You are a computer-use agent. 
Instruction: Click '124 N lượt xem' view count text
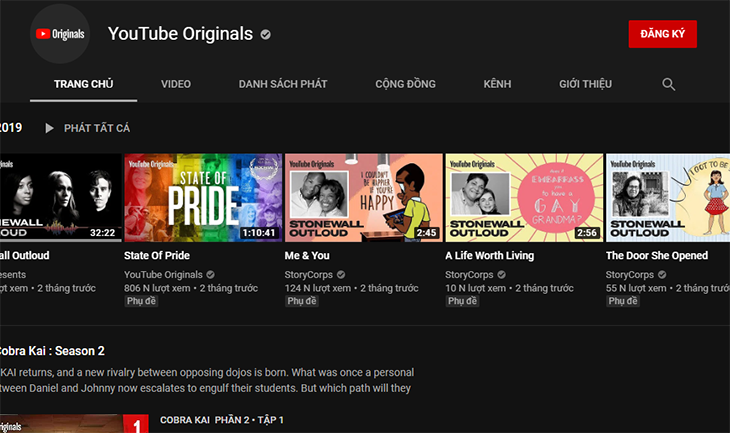tap(318, 288)
